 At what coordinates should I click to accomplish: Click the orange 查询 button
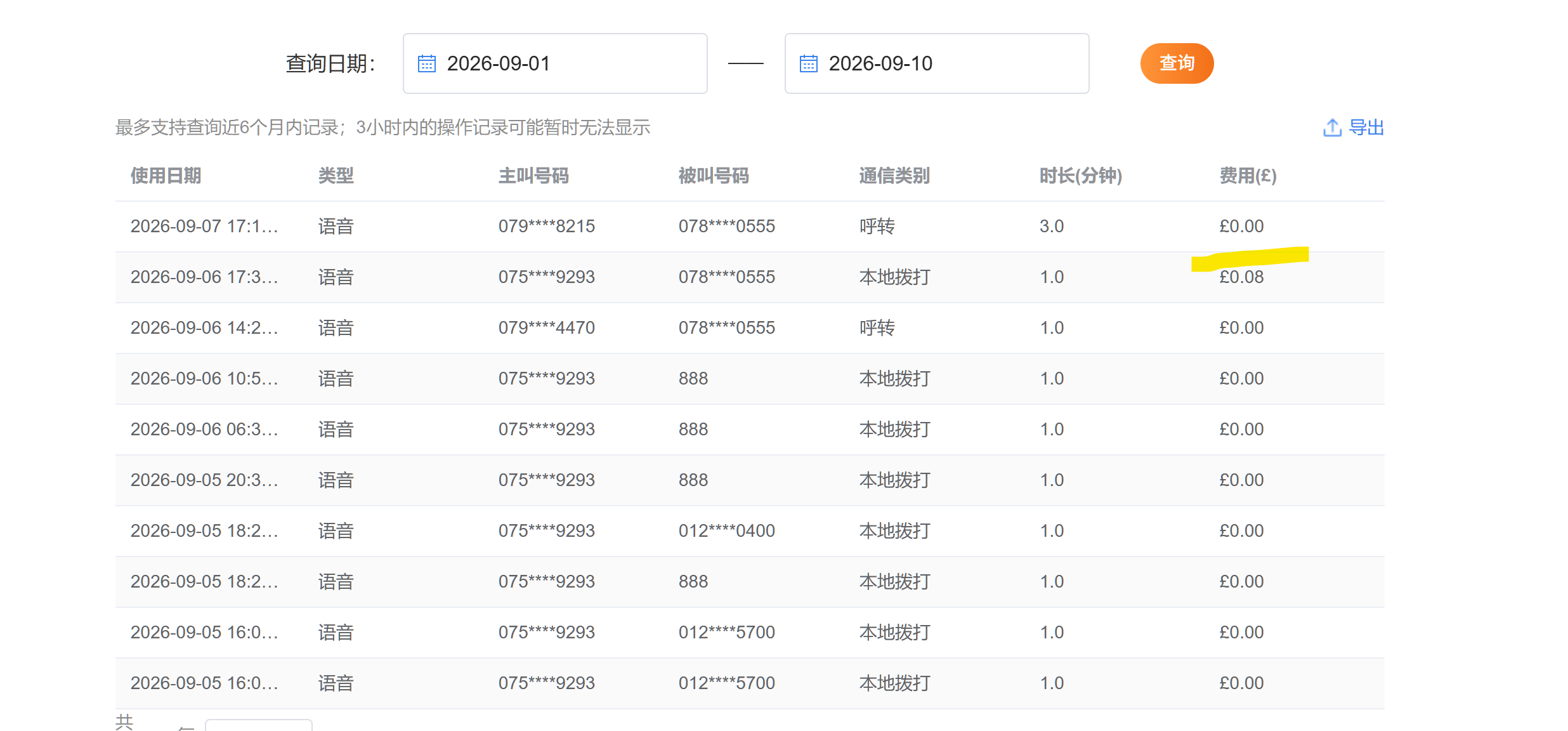[x=1177, y=63]
